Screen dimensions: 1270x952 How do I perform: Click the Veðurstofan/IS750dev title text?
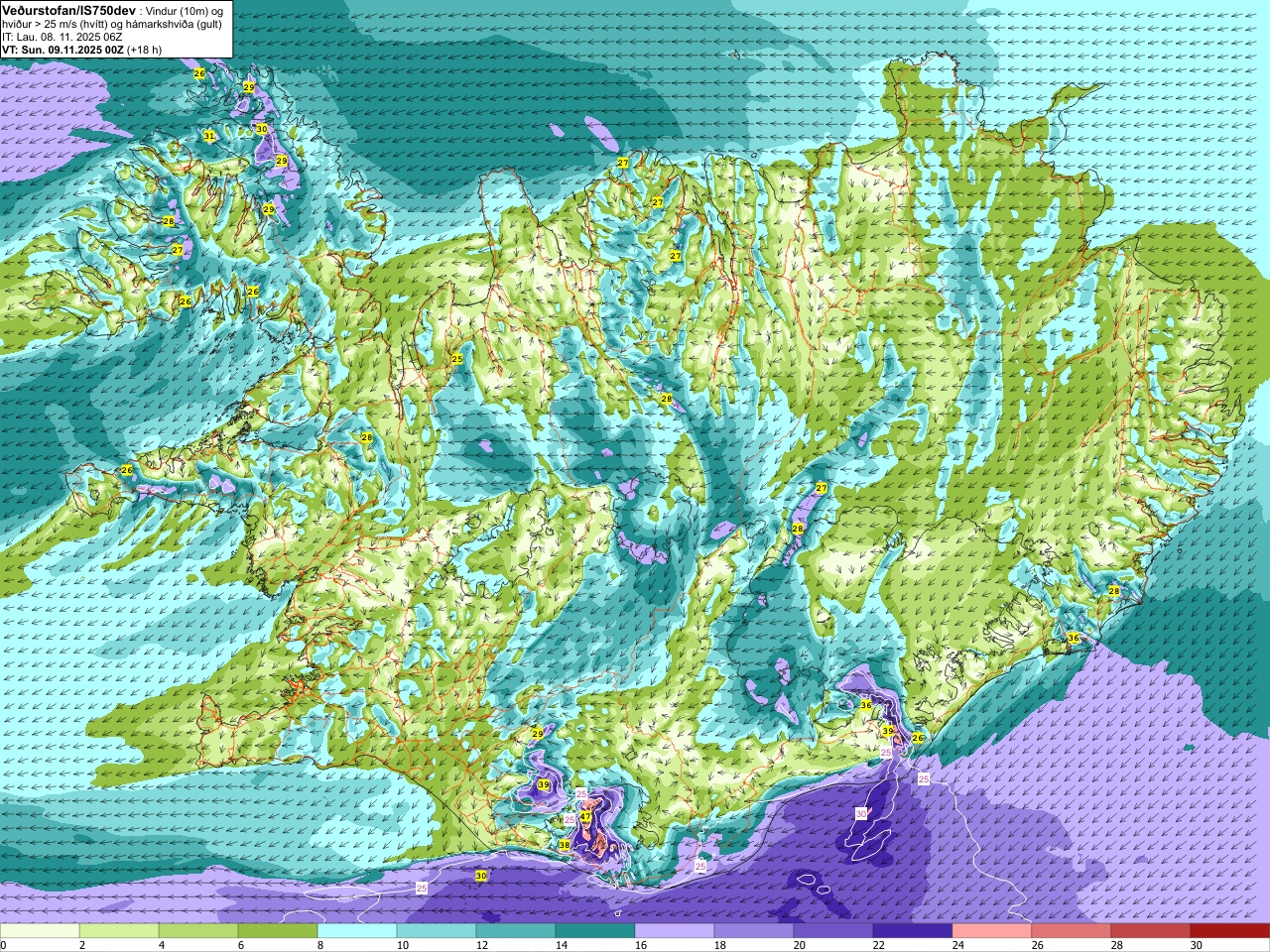pos(68,10)
